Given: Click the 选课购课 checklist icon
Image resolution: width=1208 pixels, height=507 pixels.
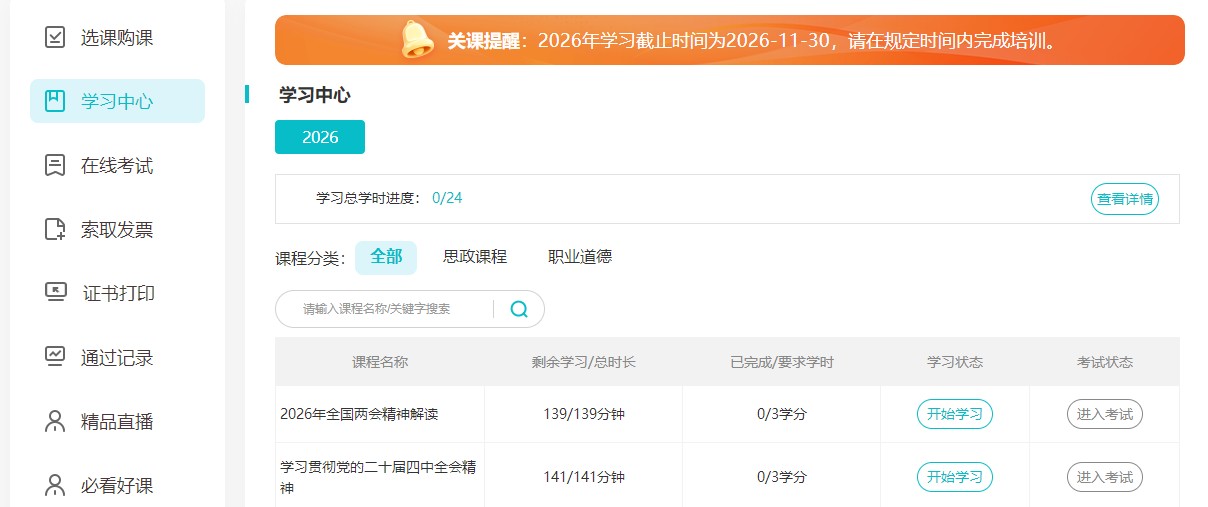Looking at the screenshot, I should 55,38.
